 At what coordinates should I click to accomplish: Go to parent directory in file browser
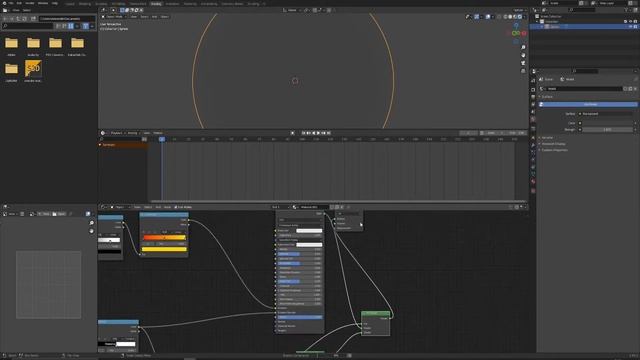point(18,19)
